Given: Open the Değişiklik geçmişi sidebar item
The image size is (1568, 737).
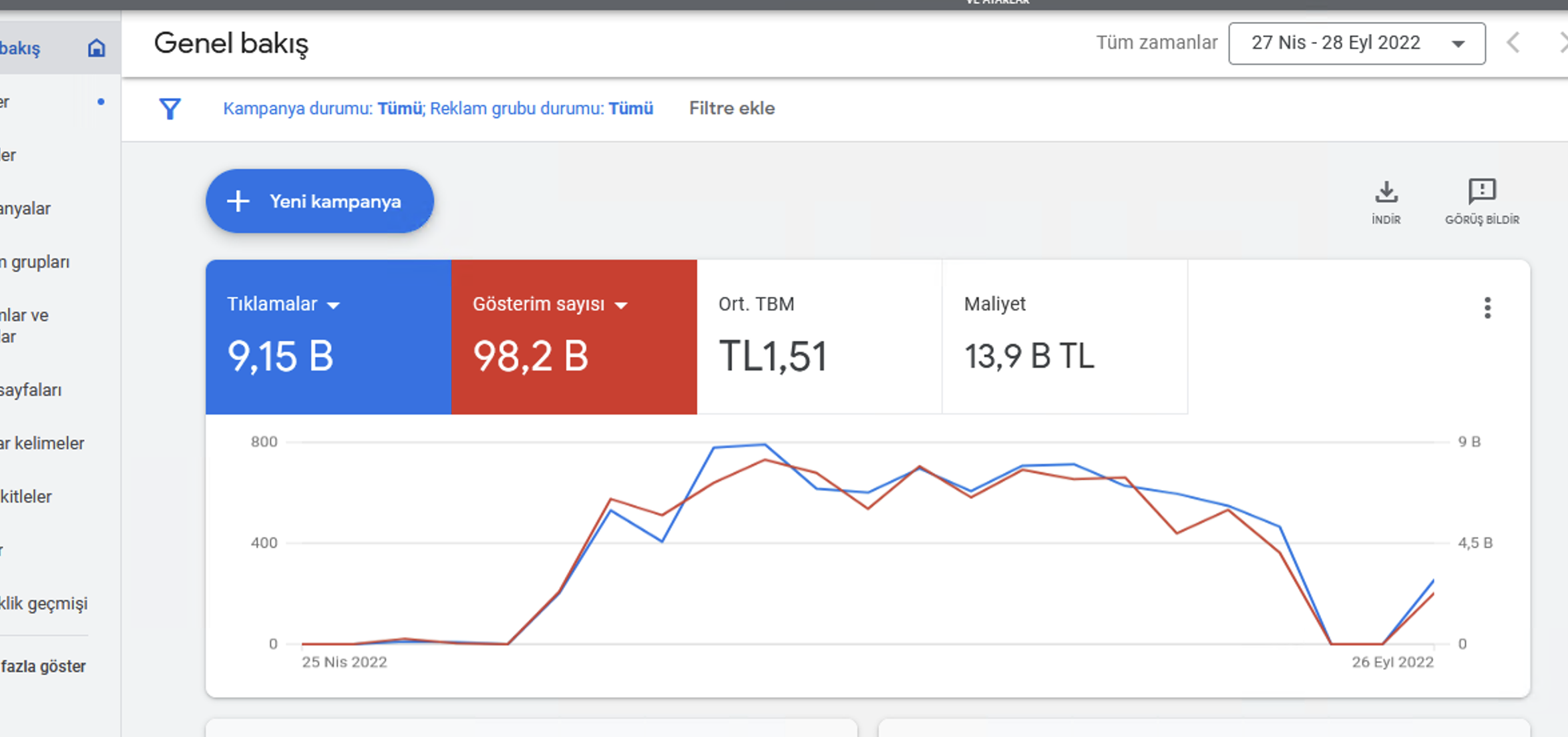Looking at the screenshot, I should click(44, 603).
